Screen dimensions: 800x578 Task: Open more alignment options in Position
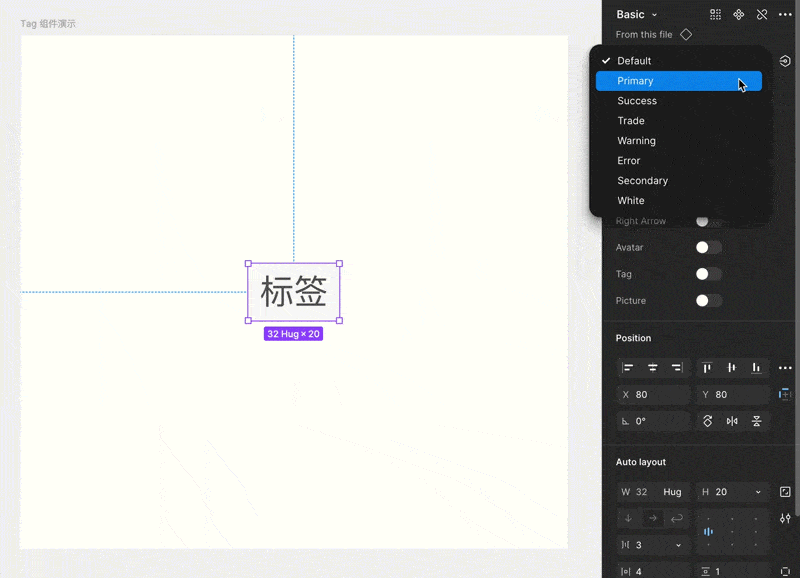click(x=785, y=368)
